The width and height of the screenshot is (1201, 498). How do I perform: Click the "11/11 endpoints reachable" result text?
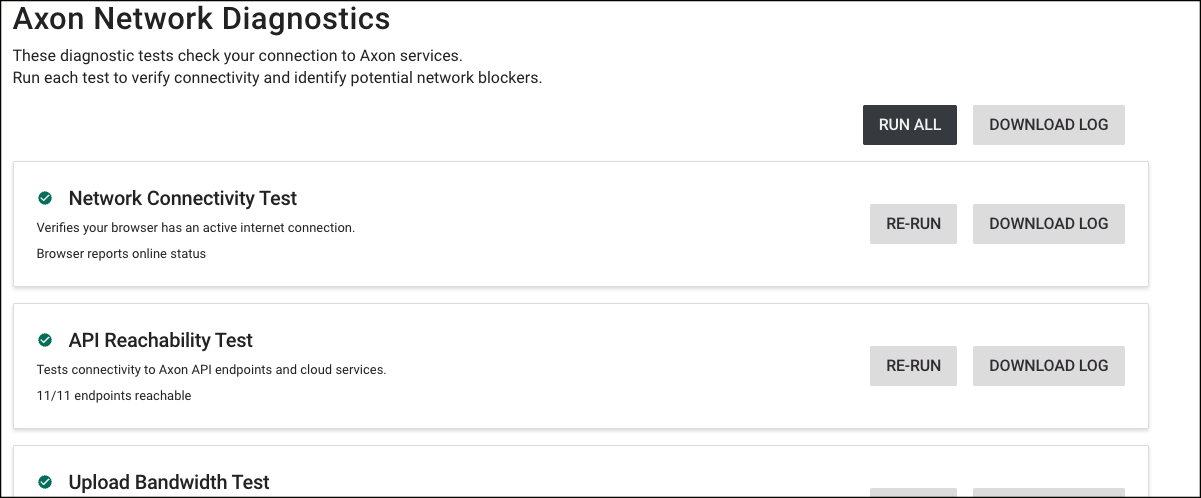[114, 396]
